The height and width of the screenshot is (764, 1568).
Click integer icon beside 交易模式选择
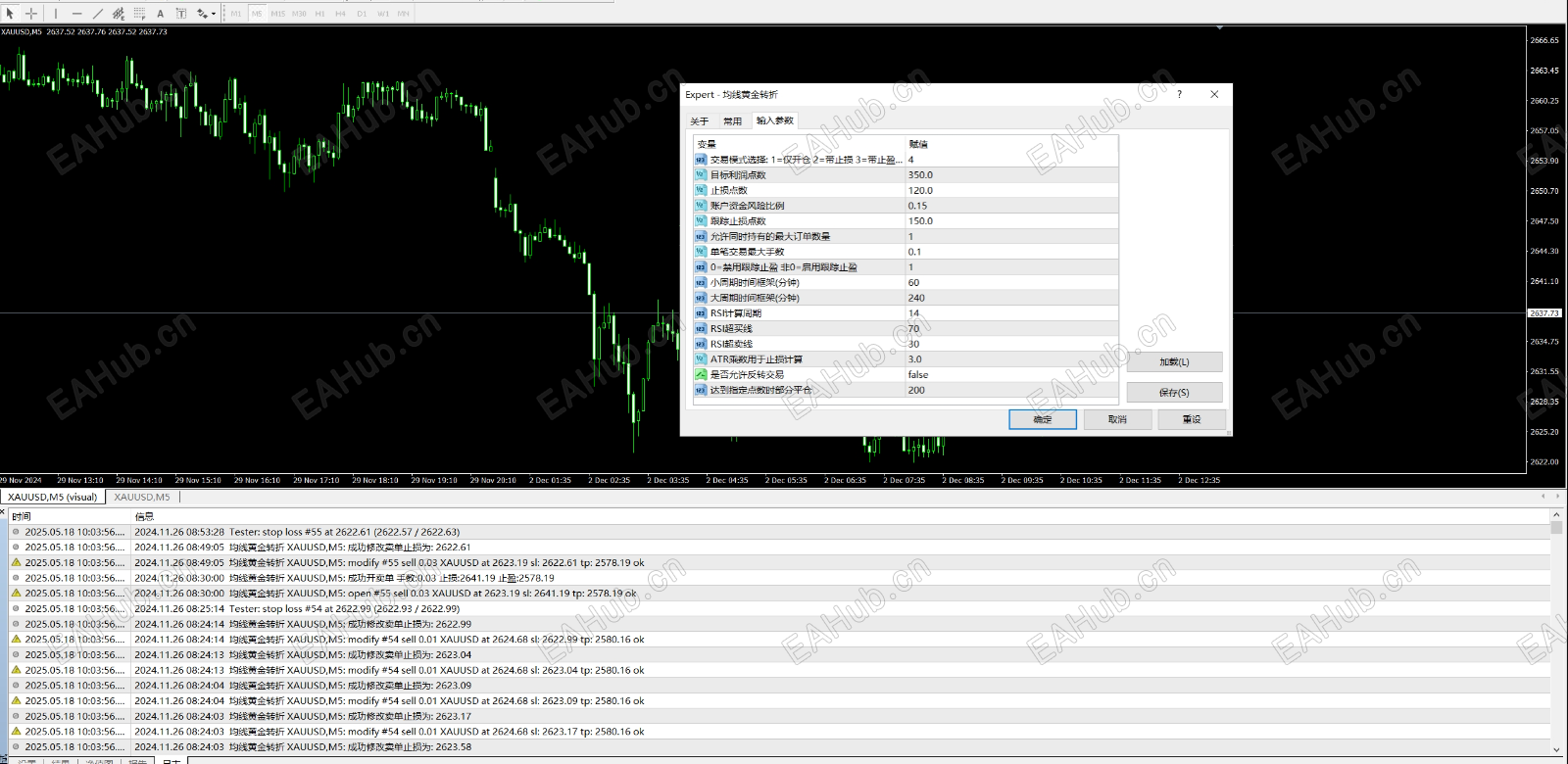coord(701,160)
